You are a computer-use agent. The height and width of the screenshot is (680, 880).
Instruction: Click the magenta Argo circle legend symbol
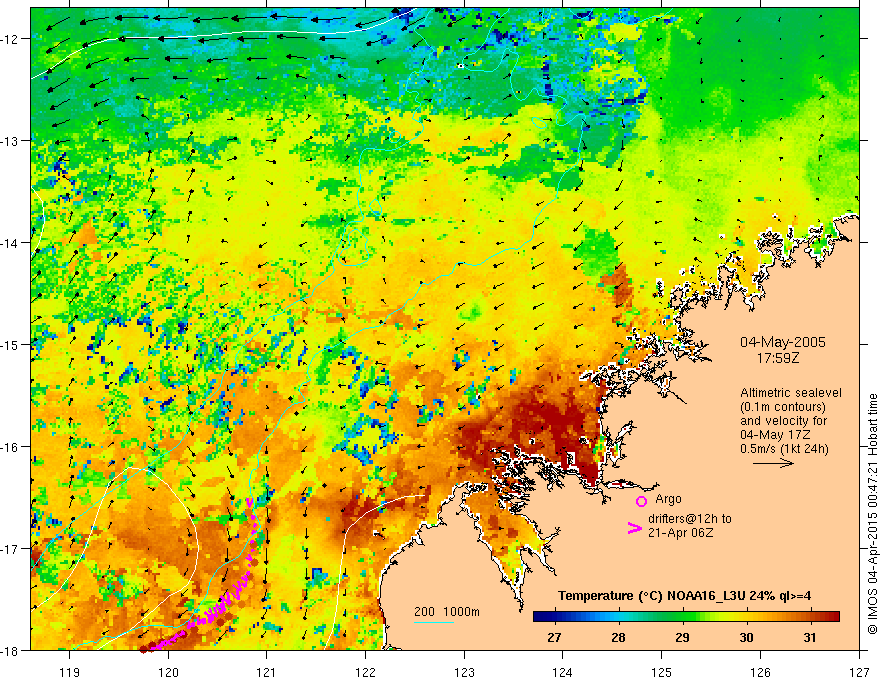(641, 501)
